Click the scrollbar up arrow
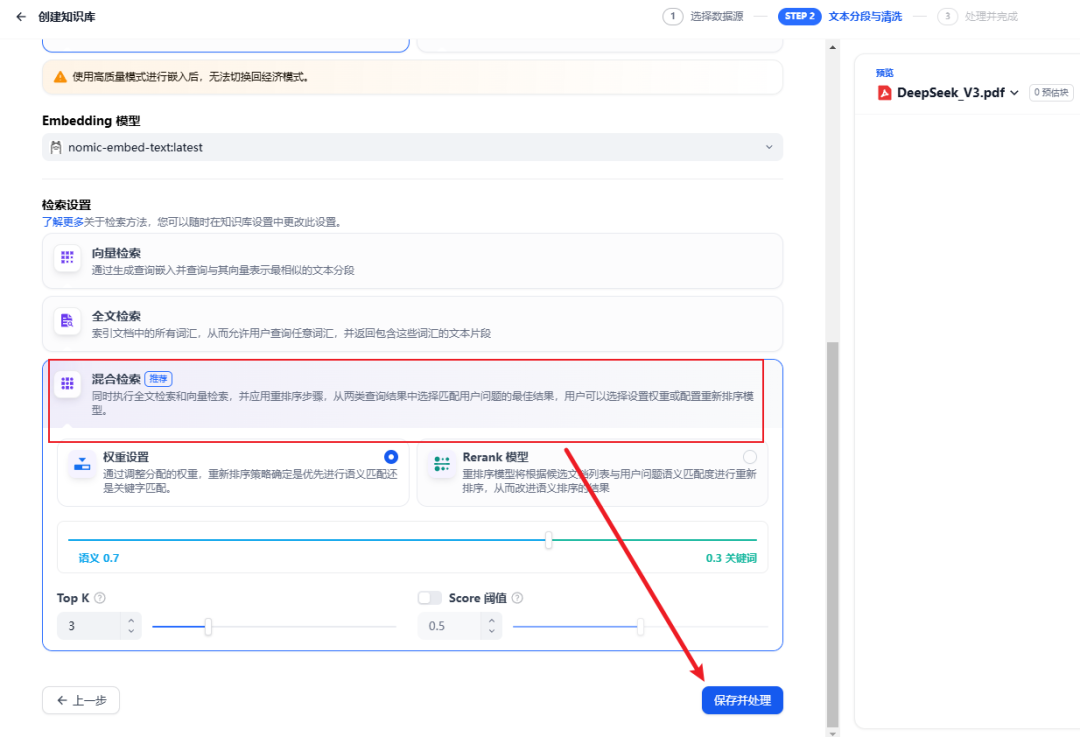 coord(832,47)
